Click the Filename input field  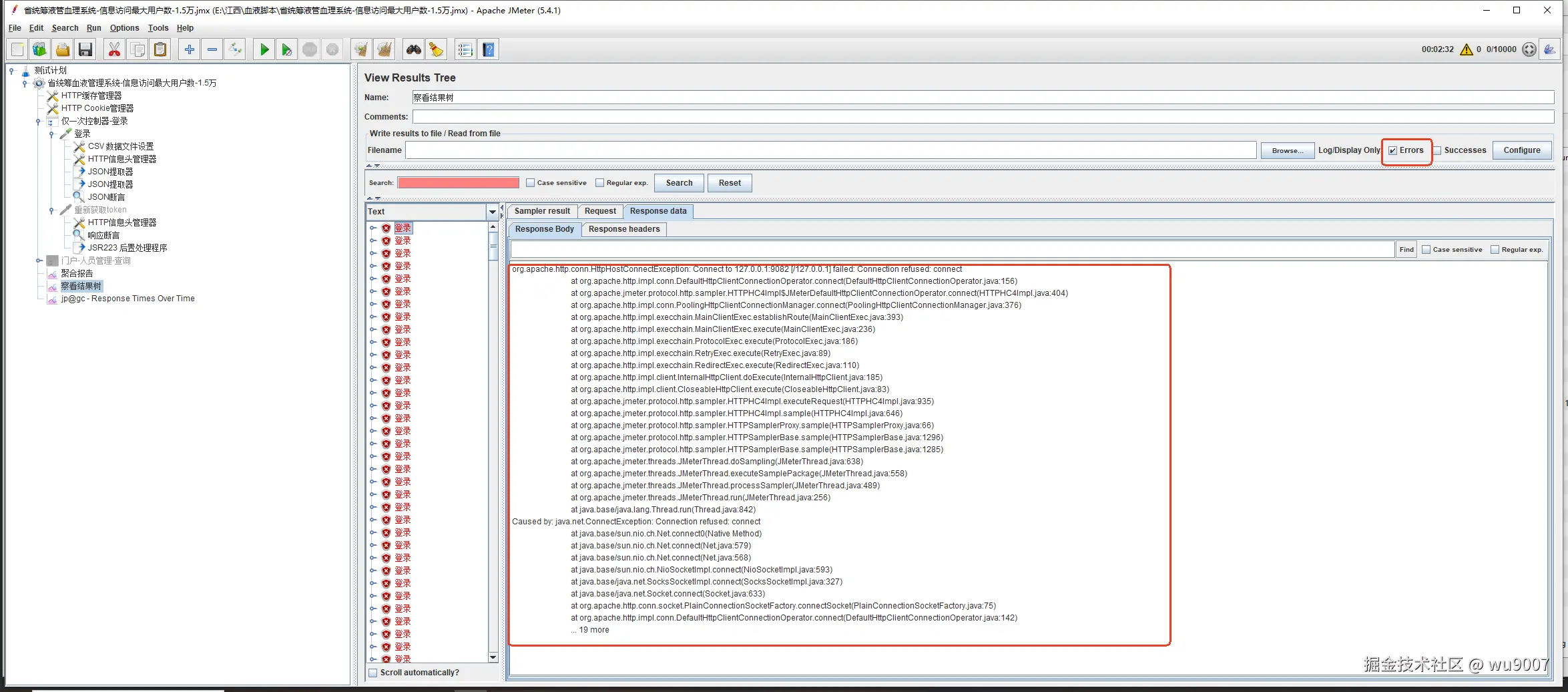pos(831,150)
